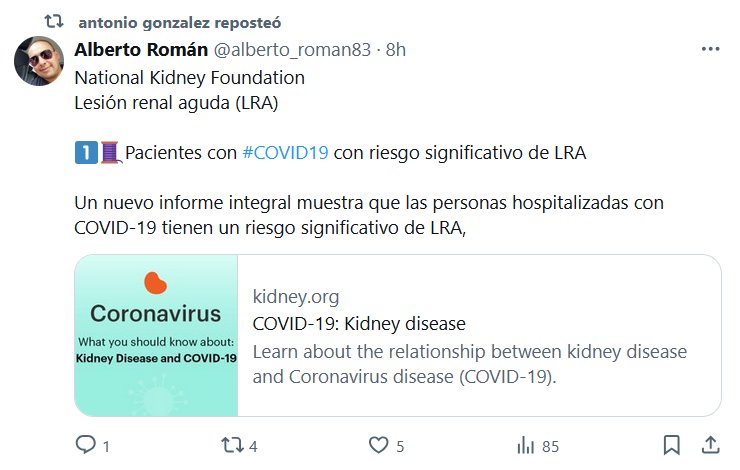This screenshot has height=470, width=740.
Task: Open Alberto Román's profile picture
Action: pyautogui.click(x=39, y=60)
